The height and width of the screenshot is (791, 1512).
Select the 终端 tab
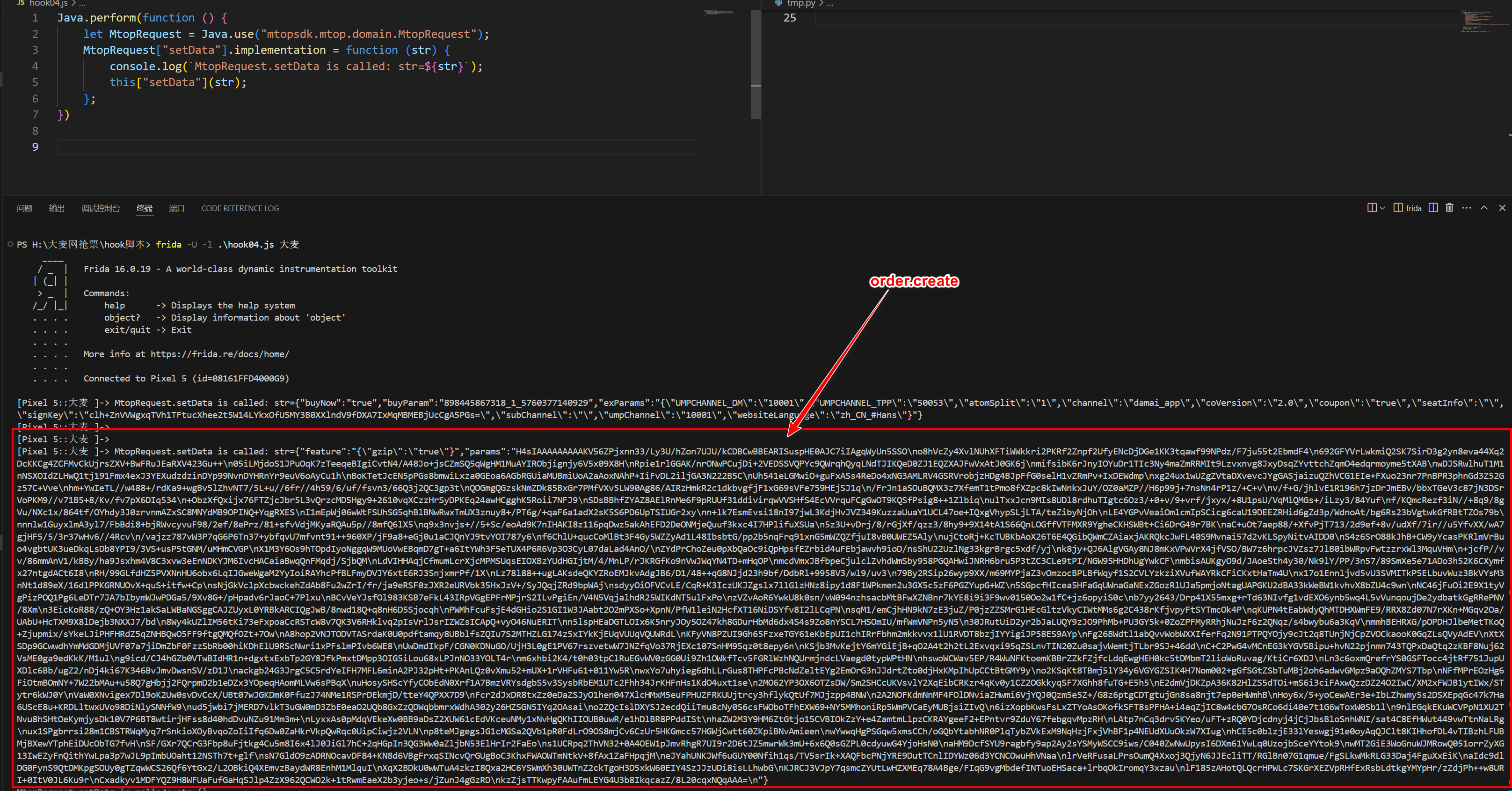click(x=145, y=208)
